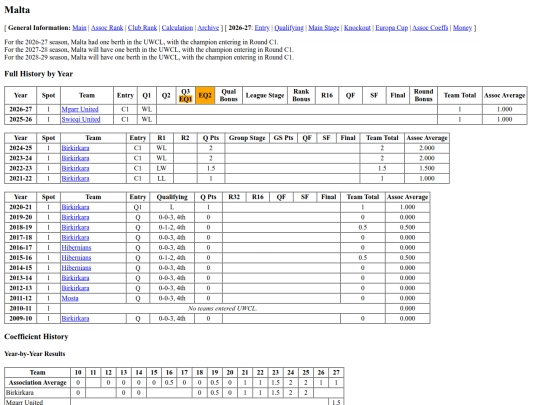Select the 'No teams entered UWCL.' cell
The height and width of the screenshot is (405, 540).
222,308
